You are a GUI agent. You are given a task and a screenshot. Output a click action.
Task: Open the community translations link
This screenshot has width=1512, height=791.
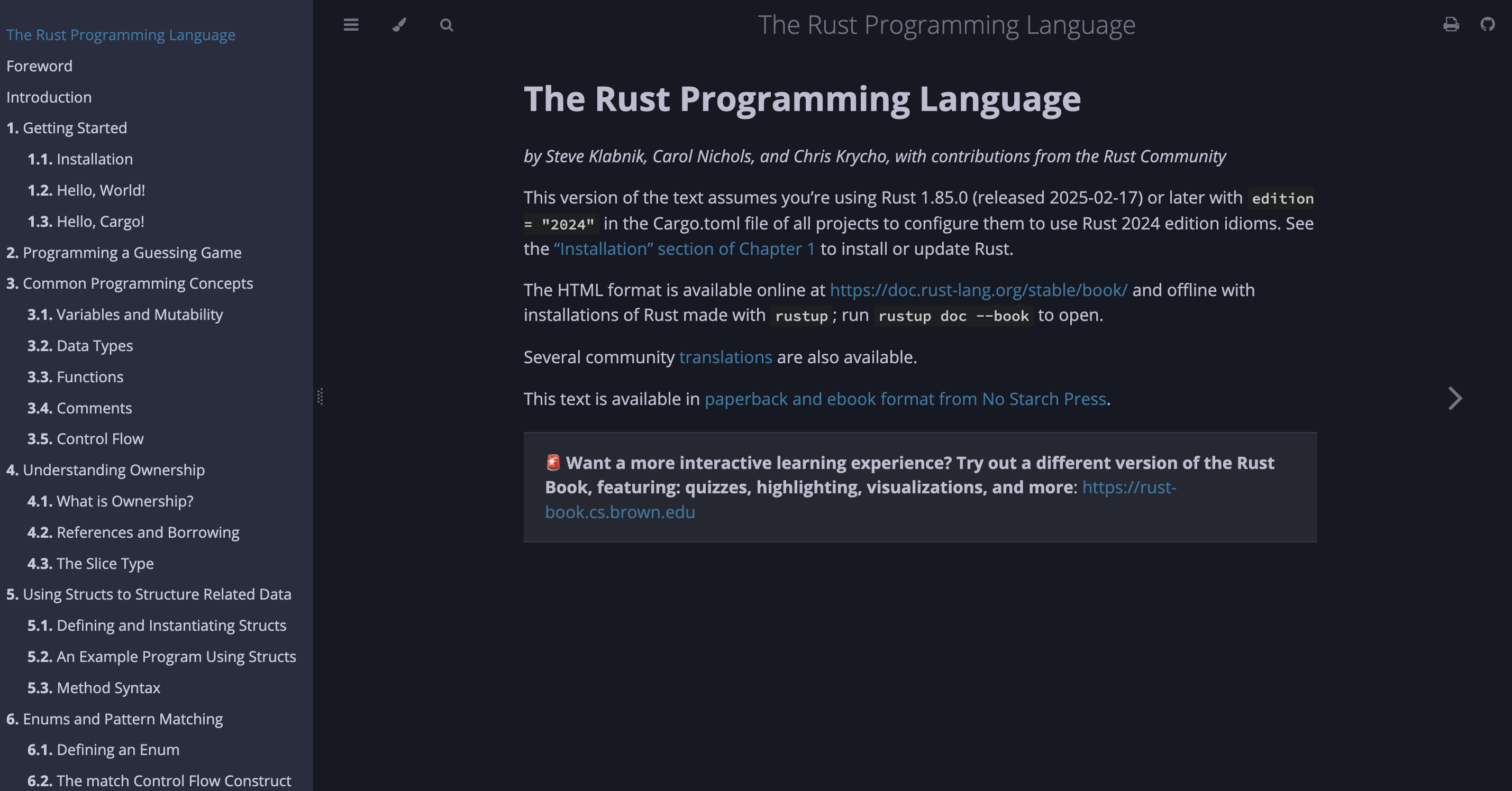[x=725, y=357]
